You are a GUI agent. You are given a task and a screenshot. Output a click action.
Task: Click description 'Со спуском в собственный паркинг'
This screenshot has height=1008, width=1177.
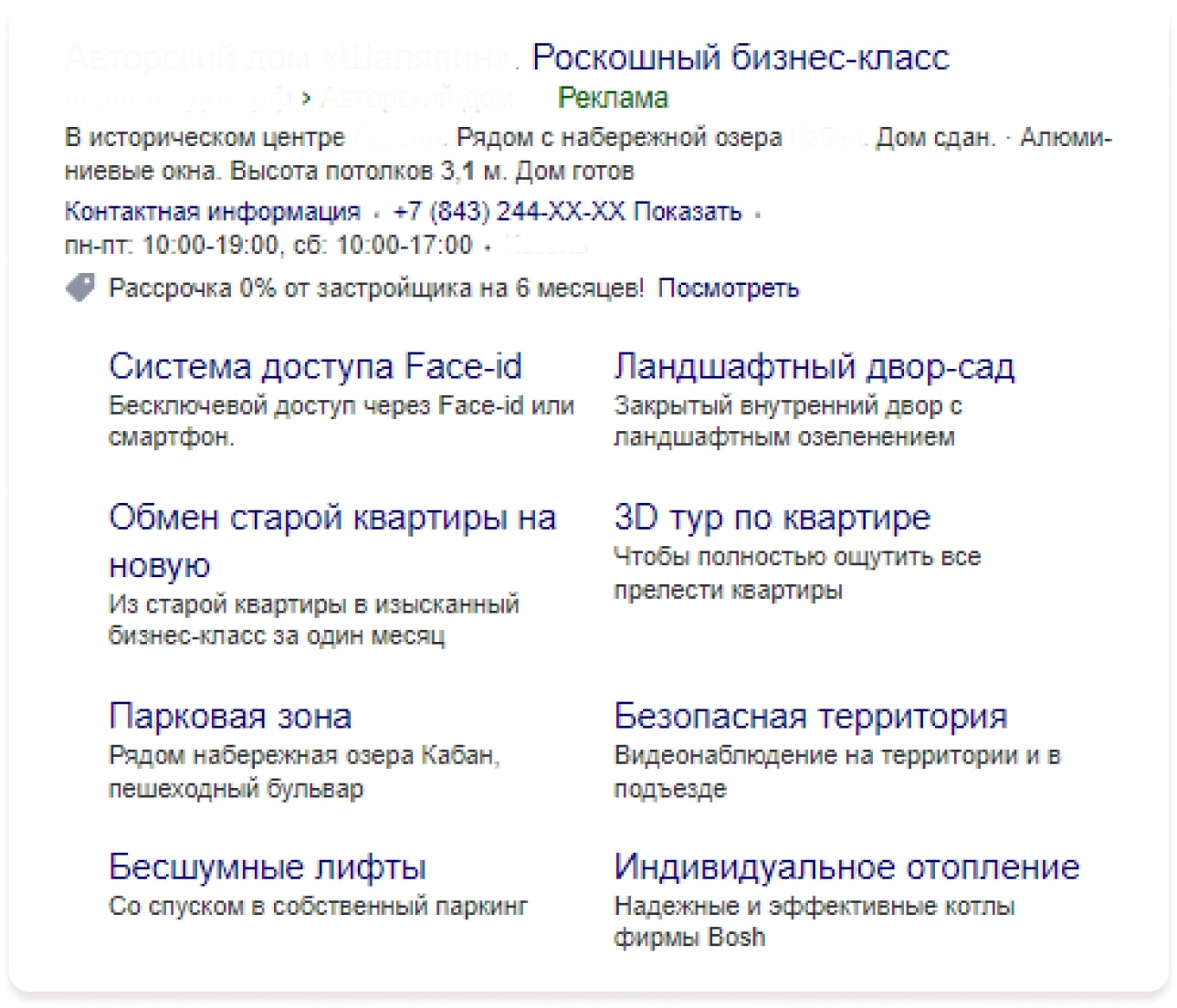[x=318, y=907]
